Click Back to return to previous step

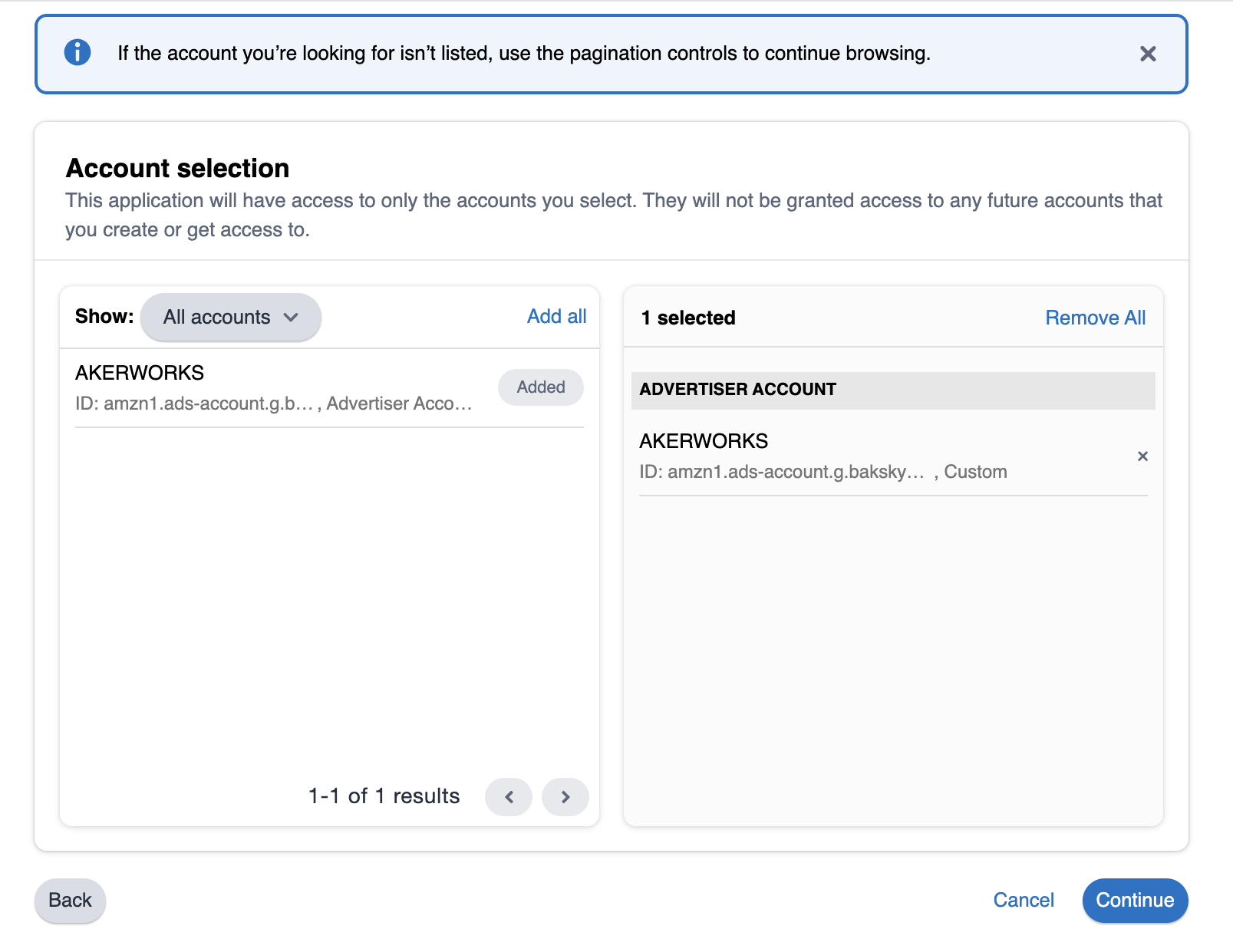pyautogui.click(x=69, y=900)
